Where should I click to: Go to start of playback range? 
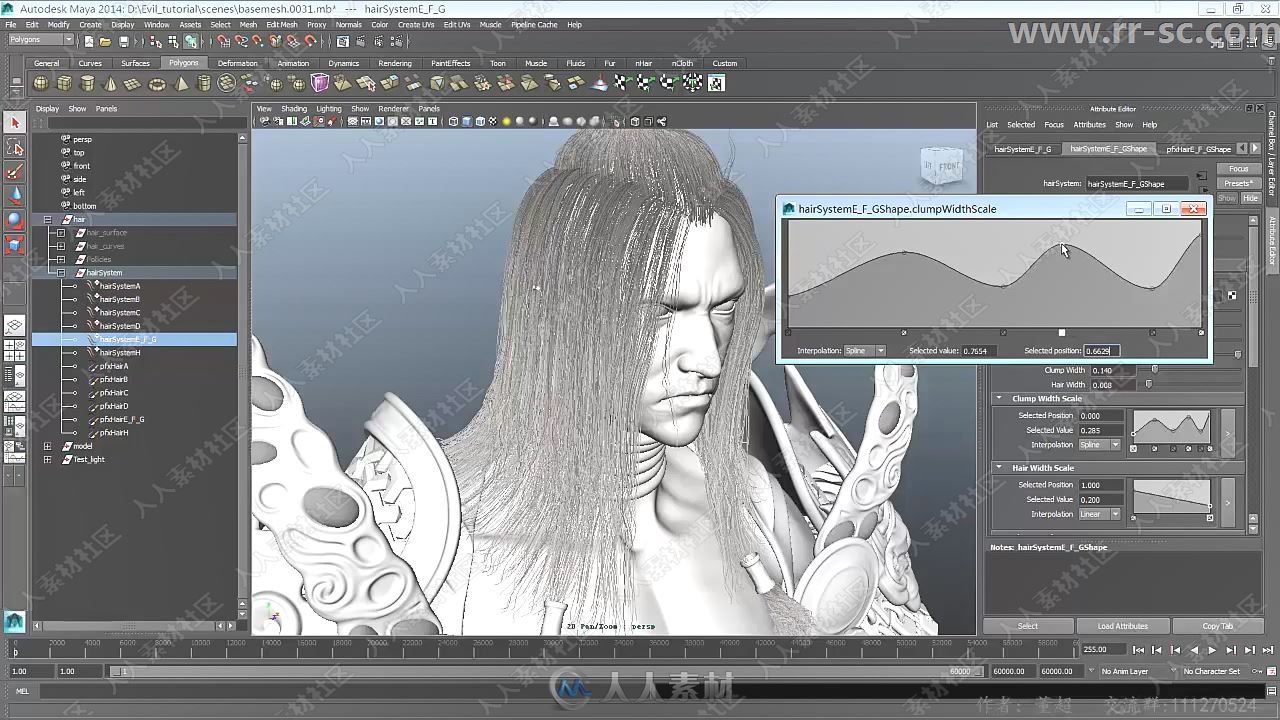point(1138,650)
